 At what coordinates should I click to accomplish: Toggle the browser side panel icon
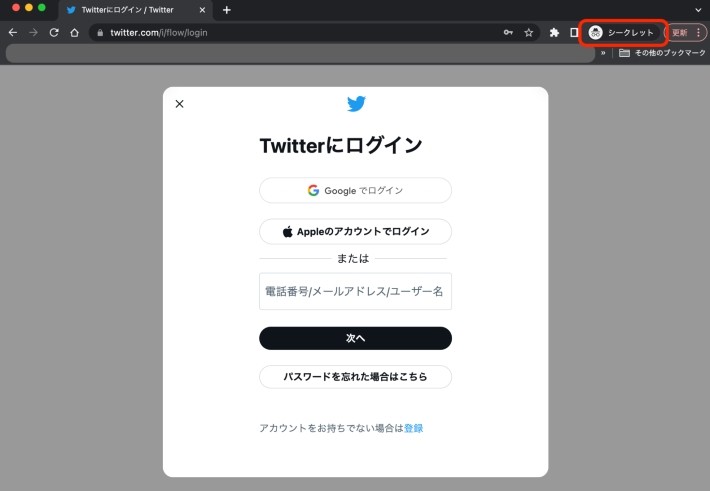pyautogui.click(x=574, y=33)
